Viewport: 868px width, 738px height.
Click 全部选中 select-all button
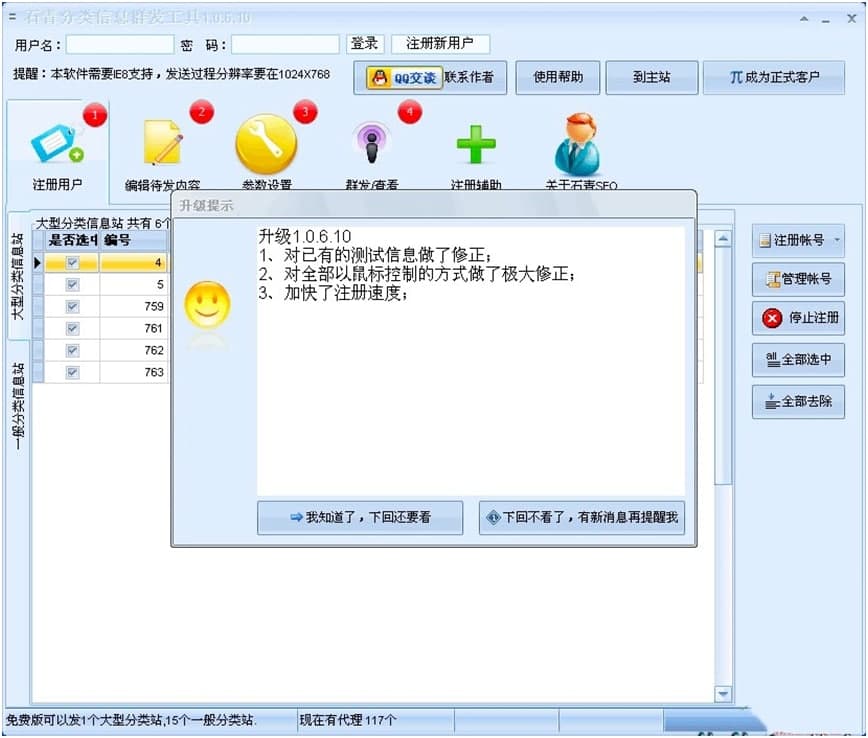[798, 360]
